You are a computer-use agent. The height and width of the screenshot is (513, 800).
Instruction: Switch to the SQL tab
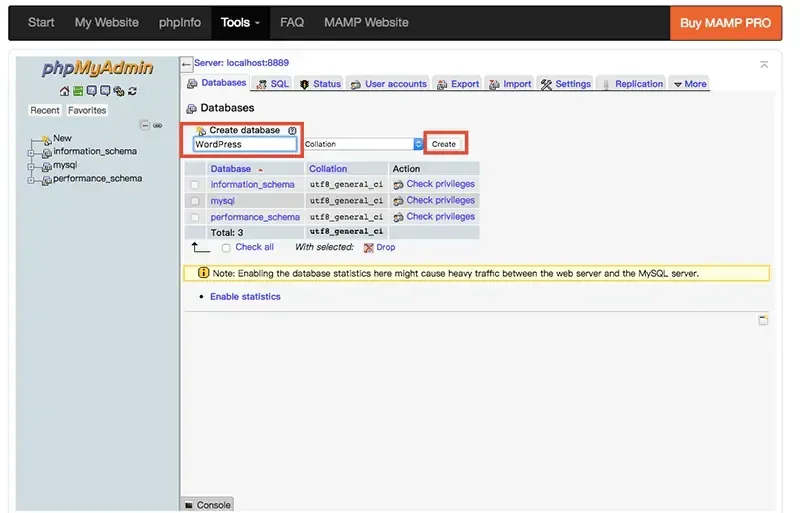pos(272,84)
